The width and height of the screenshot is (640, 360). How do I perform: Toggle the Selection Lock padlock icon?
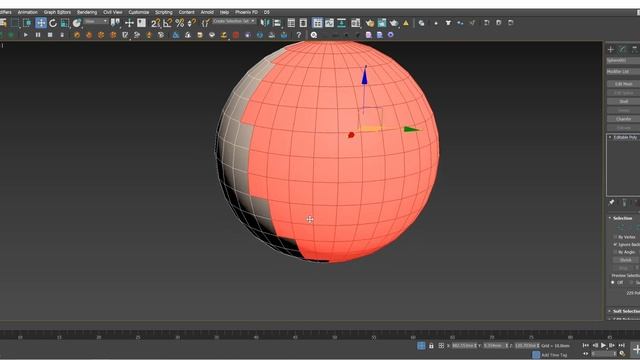(431, 346)
